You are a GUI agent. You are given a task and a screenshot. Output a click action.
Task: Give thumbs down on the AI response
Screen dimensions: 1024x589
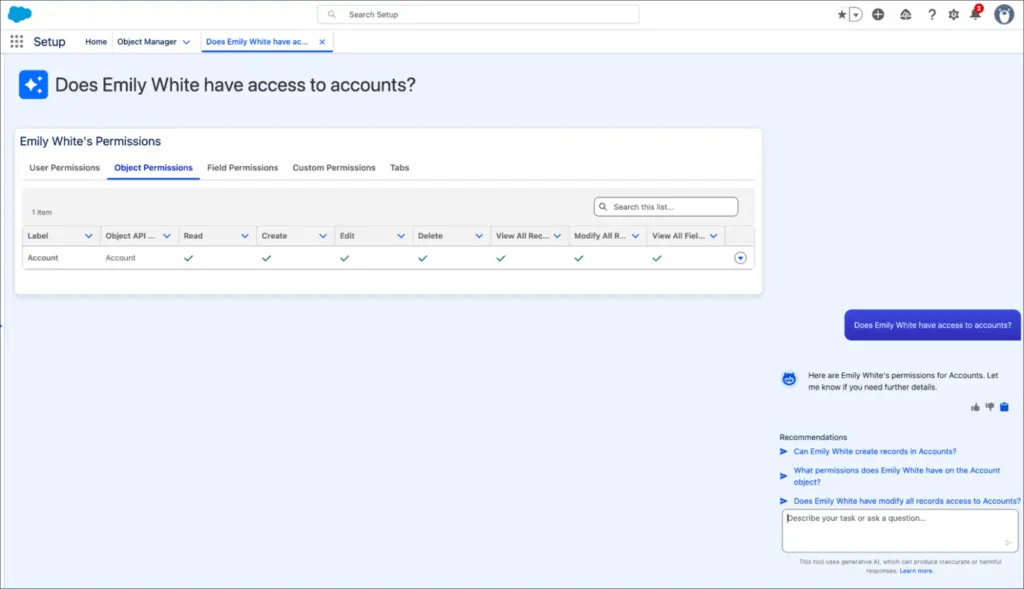click(x=989, y=407)
